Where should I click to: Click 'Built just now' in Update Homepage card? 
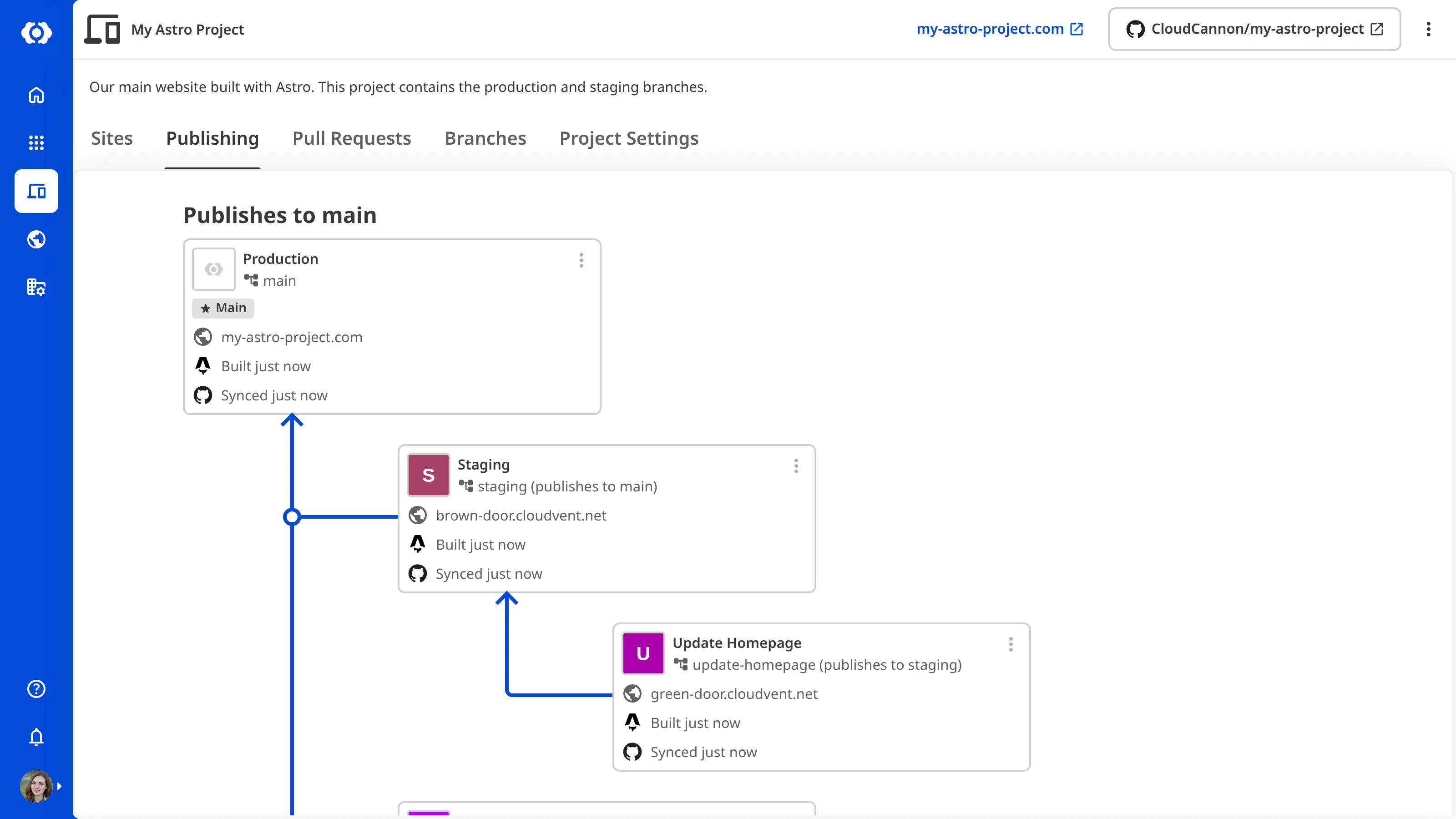coord(695,723)
